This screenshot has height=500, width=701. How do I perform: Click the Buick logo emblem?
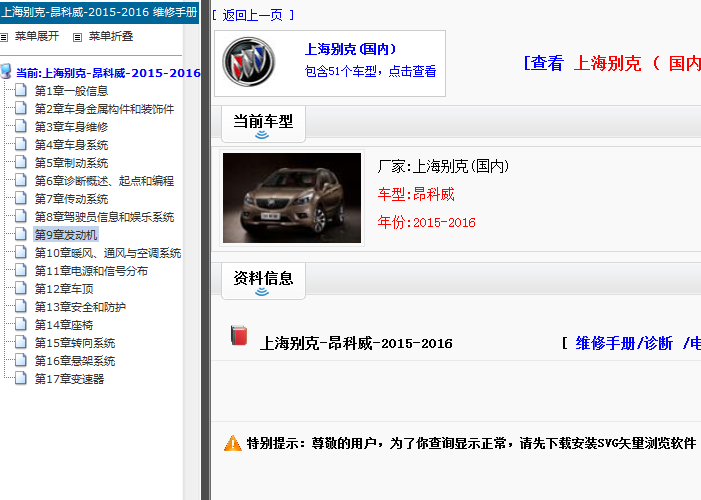pyautogui.click(x=249, y=62)
